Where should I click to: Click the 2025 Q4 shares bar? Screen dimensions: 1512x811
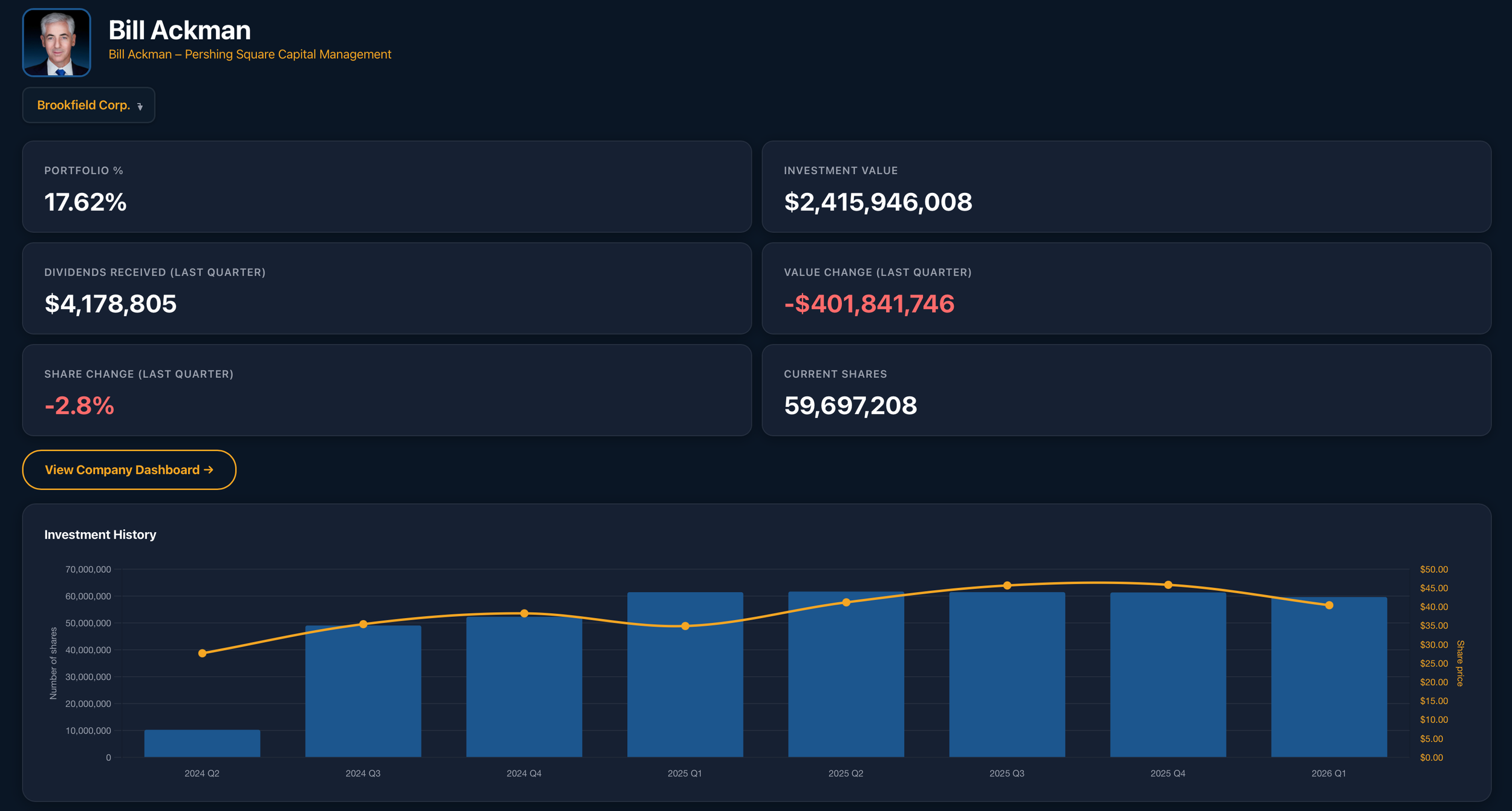1168,675
